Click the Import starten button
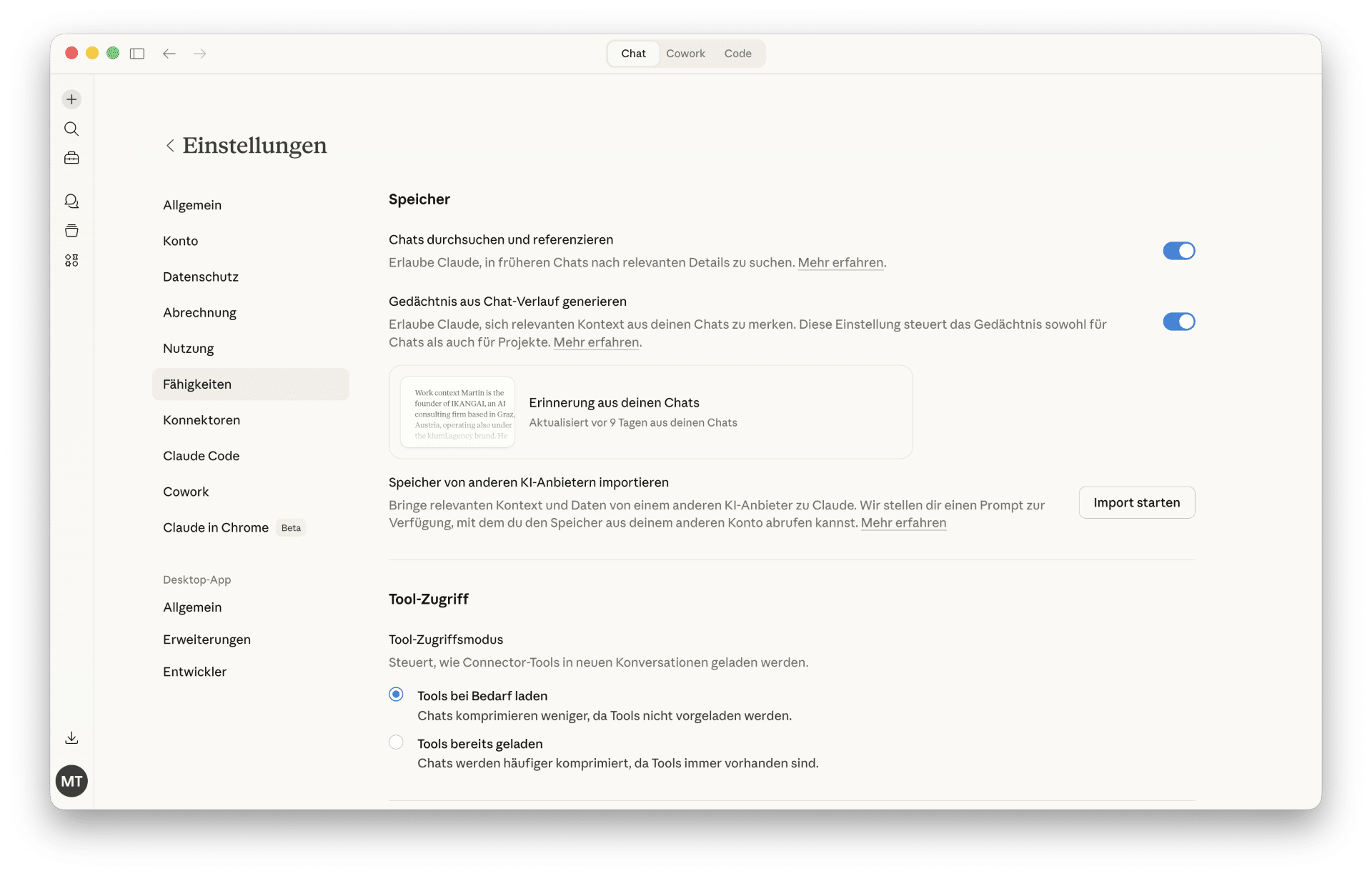This screenshot has height=876, width=1372. click(x=1136, y=502)
